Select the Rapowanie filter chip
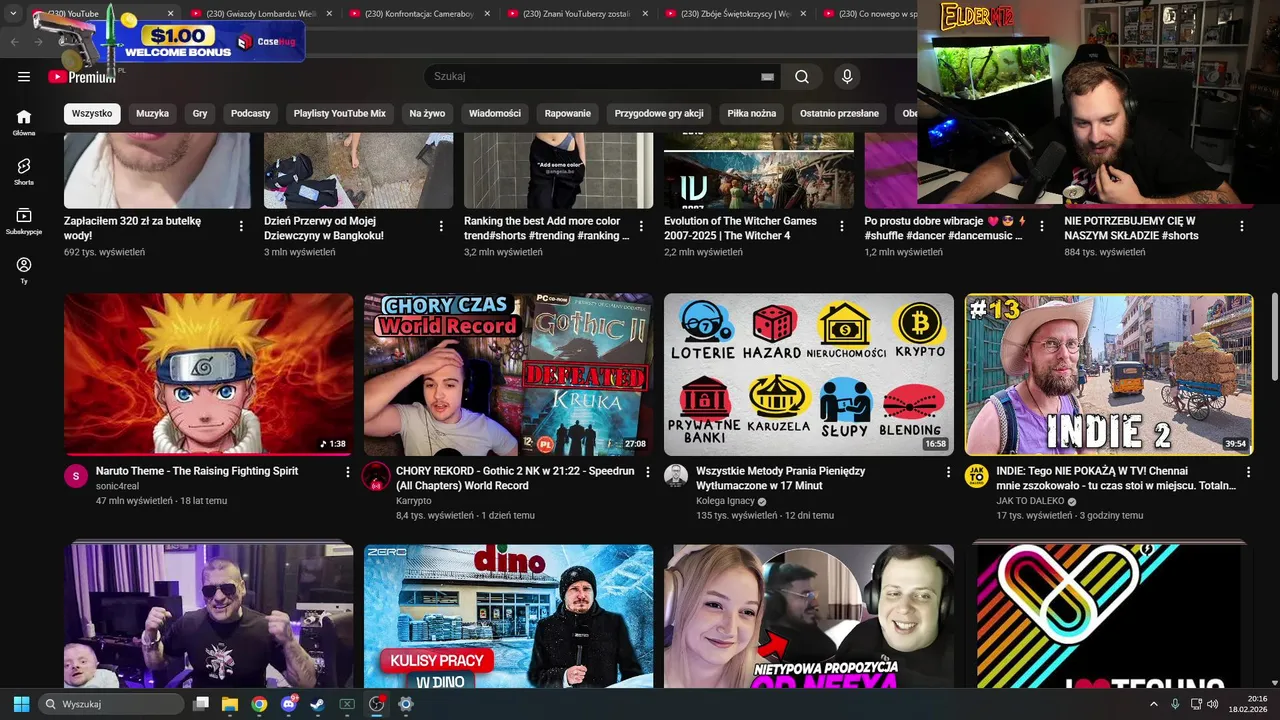Screen dimensions: 1280x720 coord(568,114)
